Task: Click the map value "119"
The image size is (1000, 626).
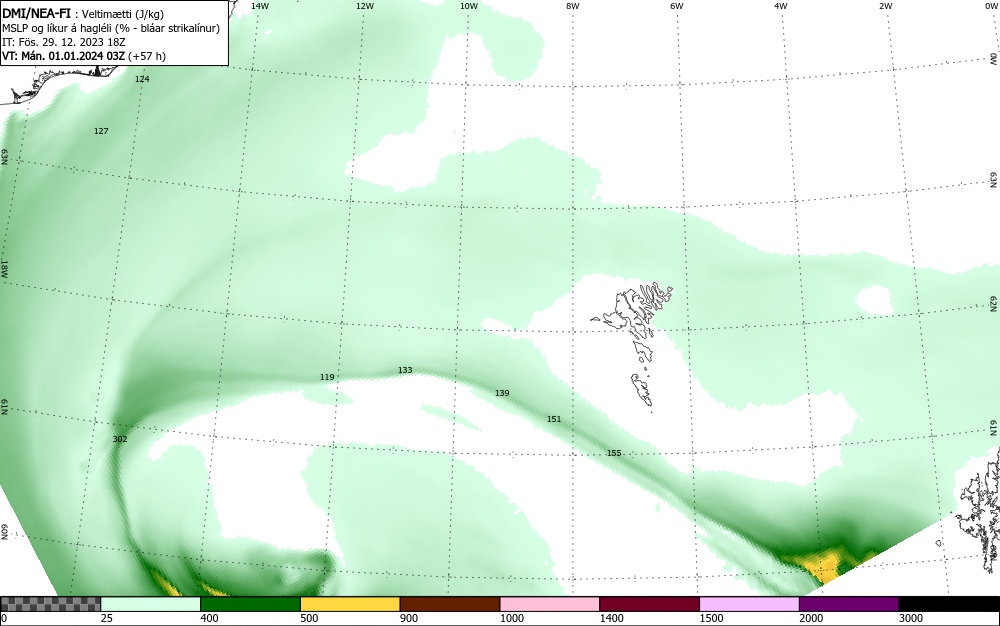Action: click(x=327, y=377)
